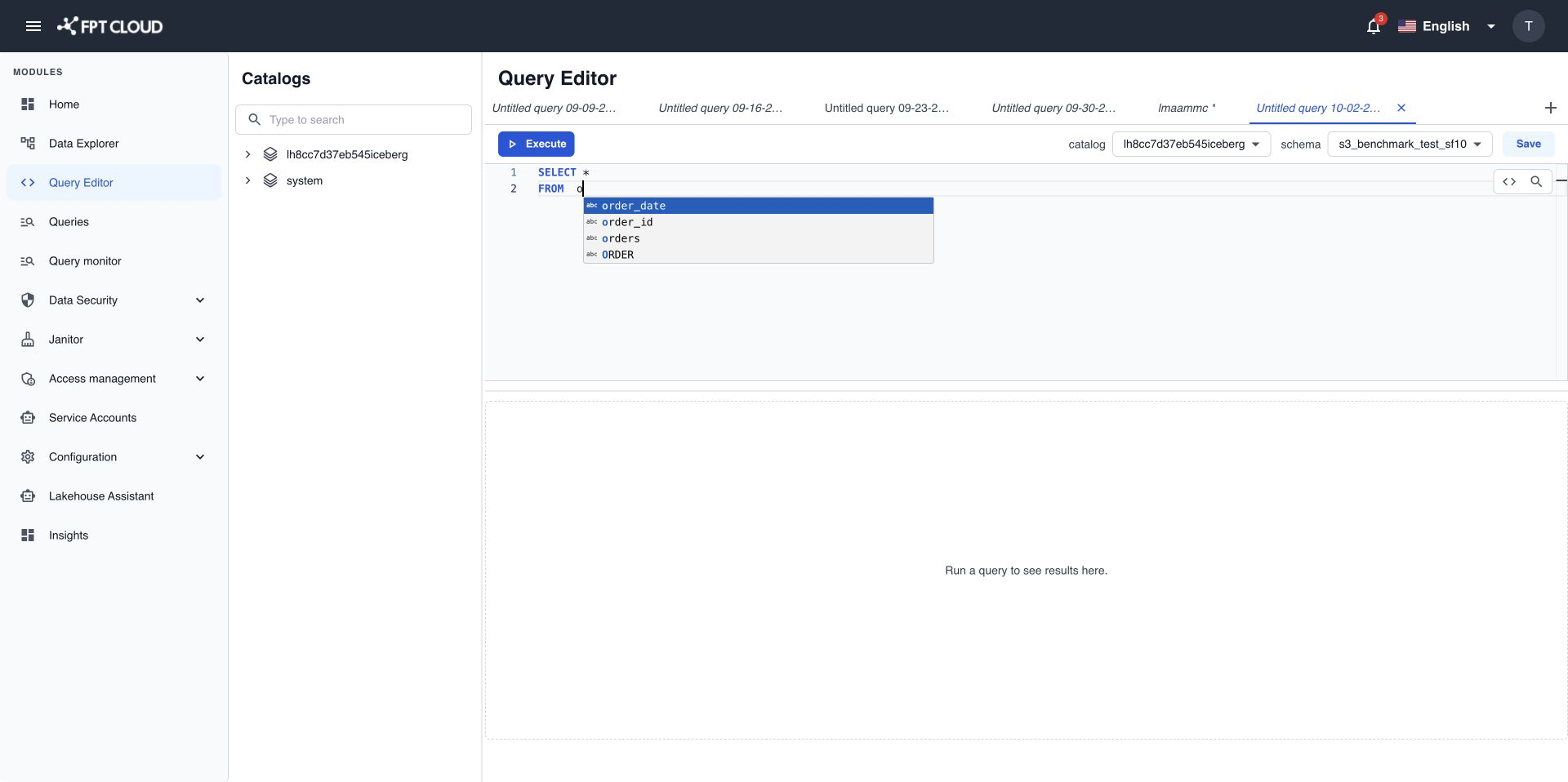The width and height of the screenshot is (1568, 782).
Task: Add a new query tab
Action: click(1551, 108)
